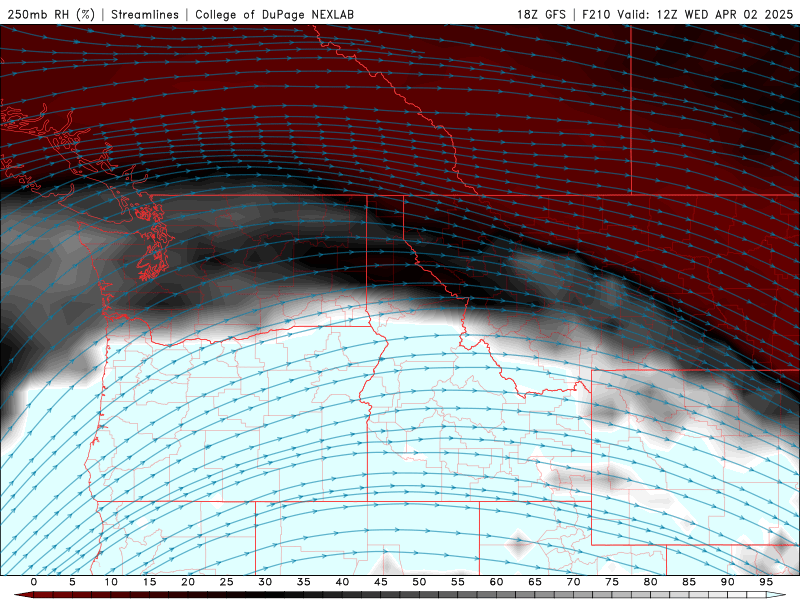Select the "95" legend tick label

pyautogui.click(x=766, y=582)
